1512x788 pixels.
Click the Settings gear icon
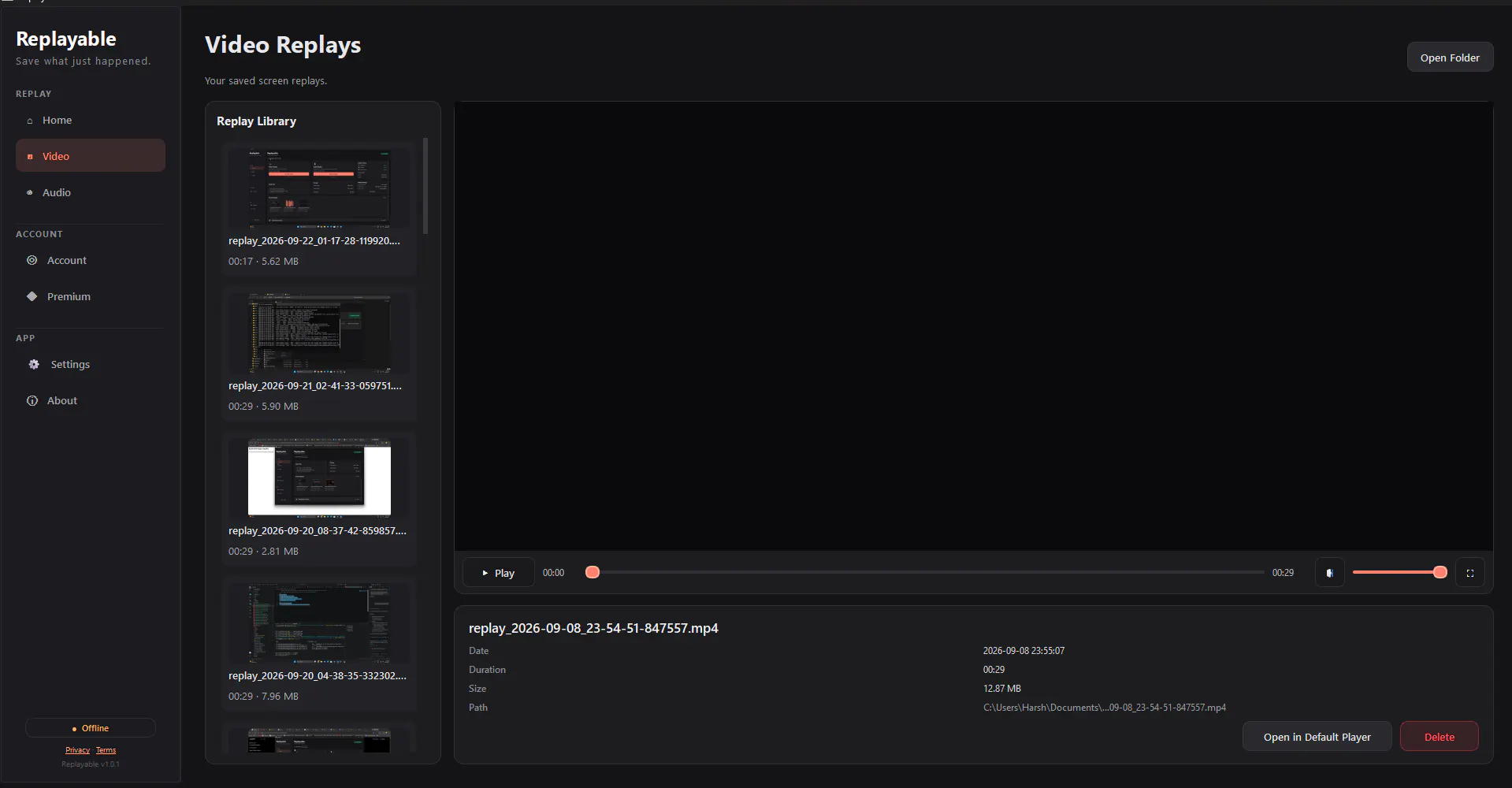[x=34, y=364]
